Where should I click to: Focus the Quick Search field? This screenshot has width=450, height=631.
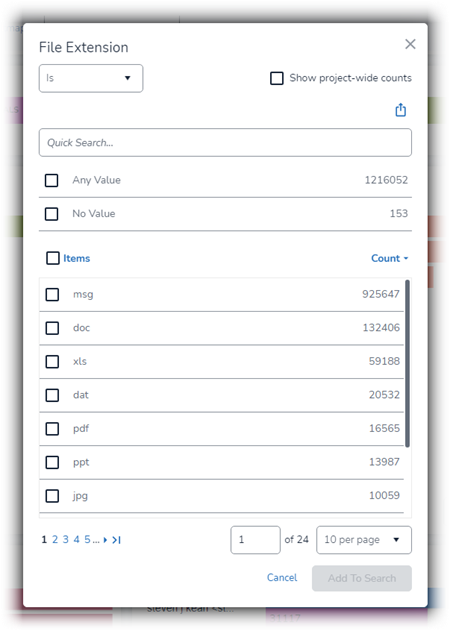coord(225,142)
